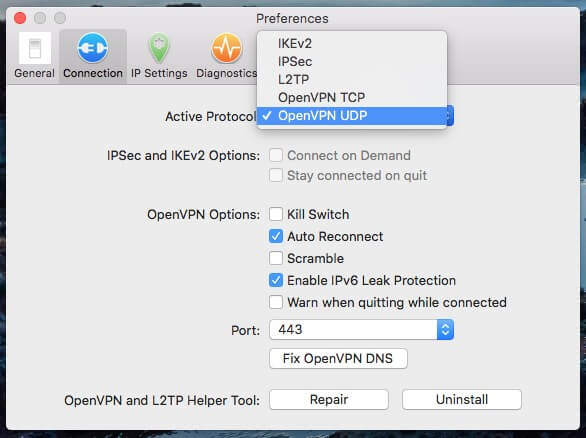Enable the Scramble checkbox
Image resolution: width=586 pixels, height=438 pixels.
coord(276,258)
